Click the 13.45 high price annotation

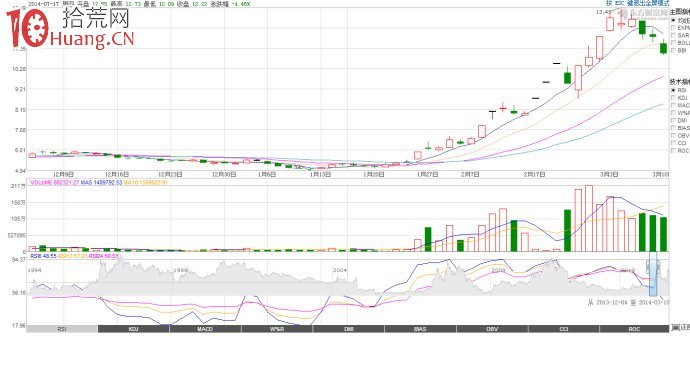pos(604,12)
